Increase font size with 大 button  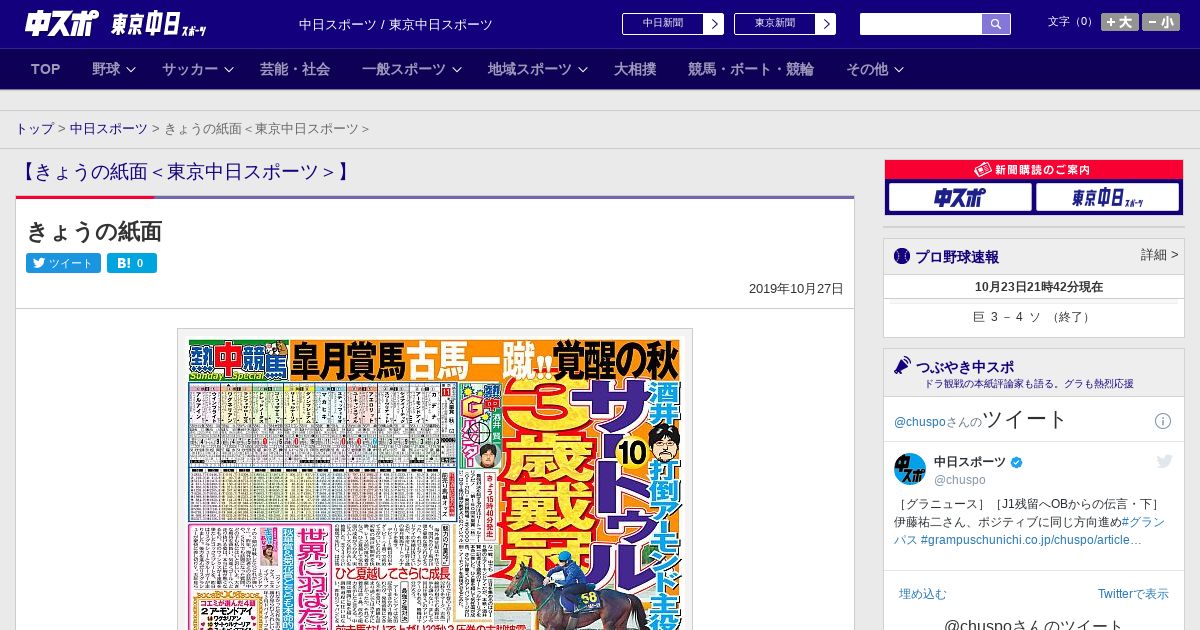[x=1120, y=22]
